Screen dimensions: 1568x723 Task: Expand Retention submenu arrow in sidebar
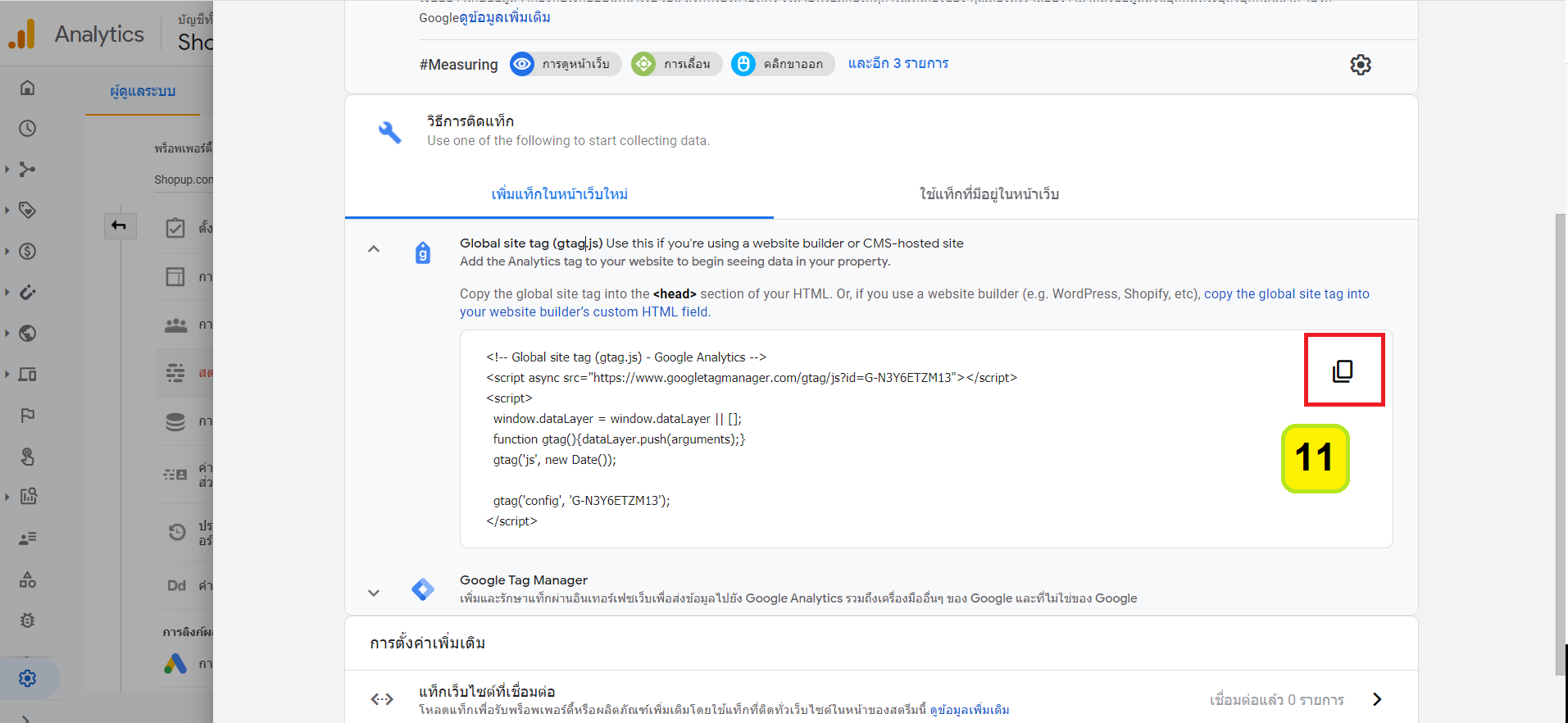click(x=7, y=293)
